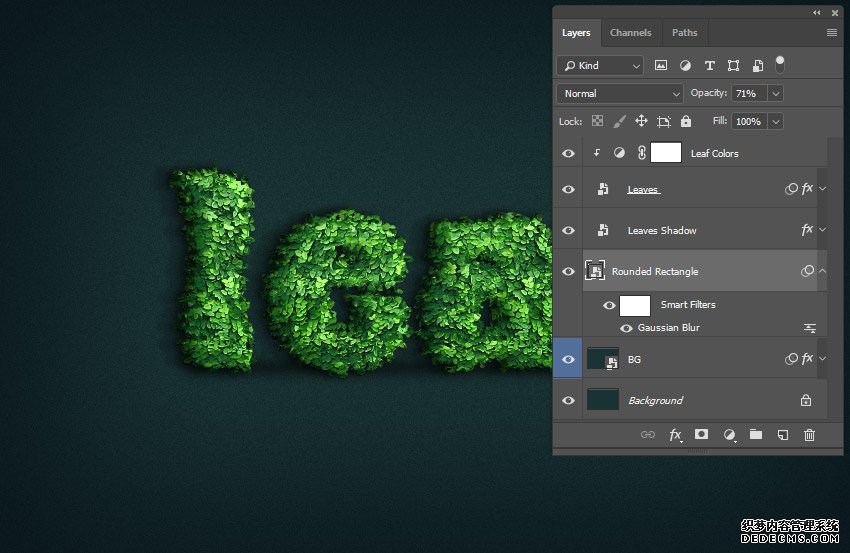Add a layer mask
Screen dimensions: 850x553
tap(701, 434)
